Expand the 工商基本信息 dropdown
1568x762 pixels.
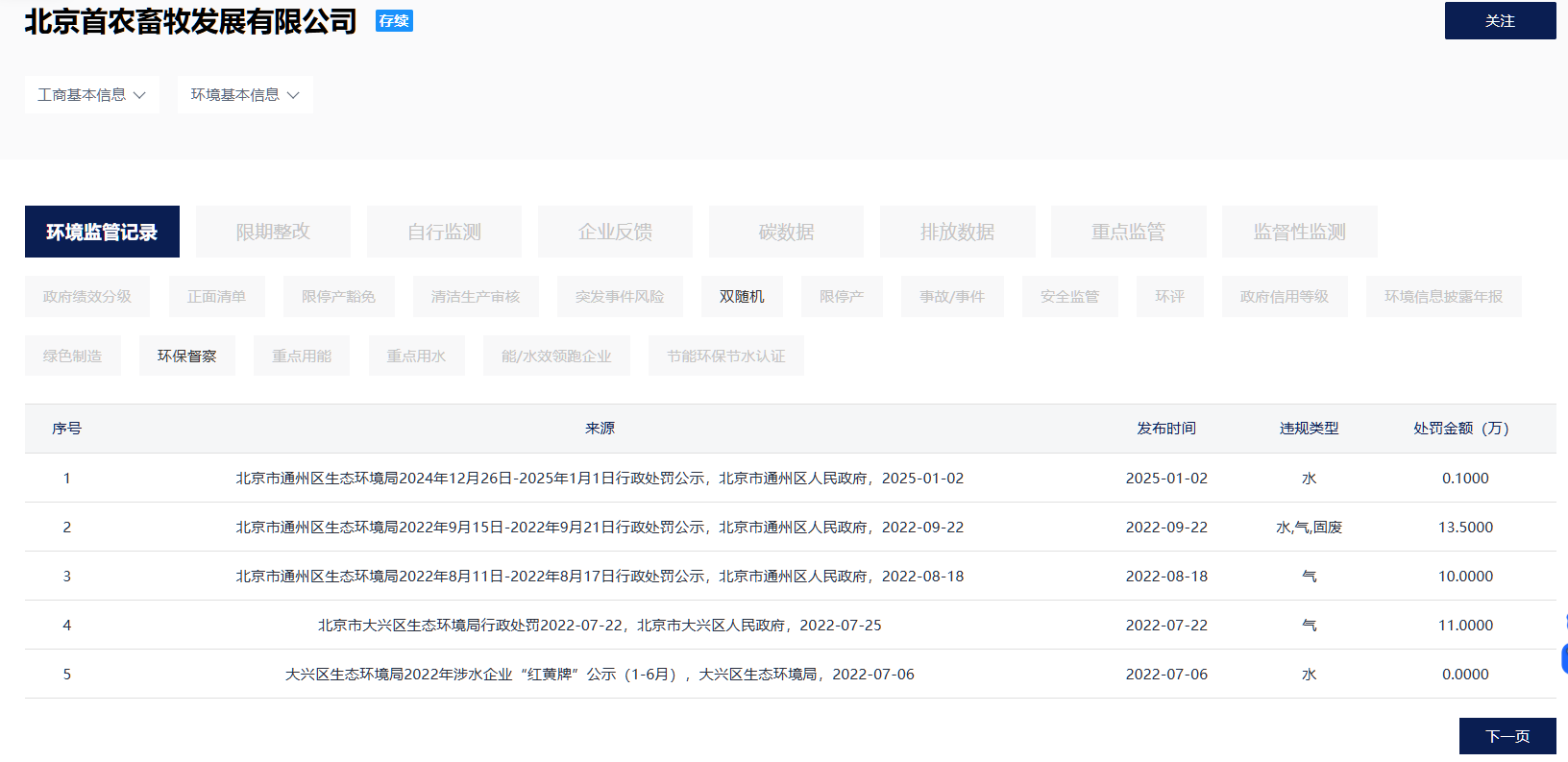(x=92, y=95)
